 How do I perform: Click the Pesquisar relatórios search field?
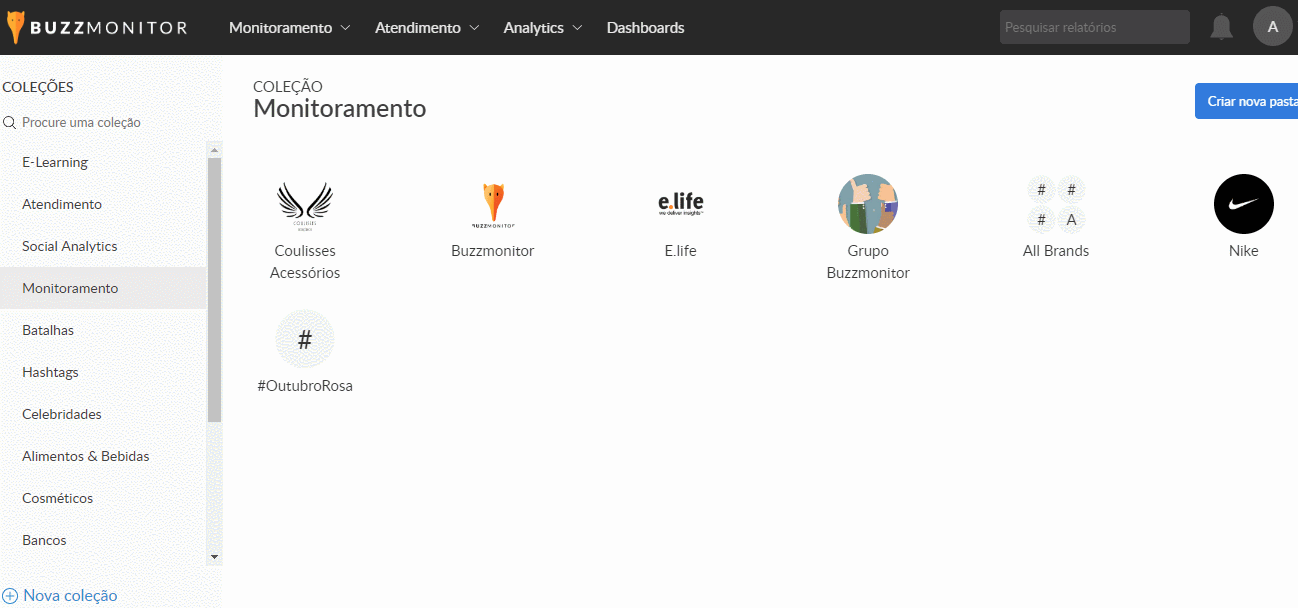pyautogui.click(x=1094, y=27)
